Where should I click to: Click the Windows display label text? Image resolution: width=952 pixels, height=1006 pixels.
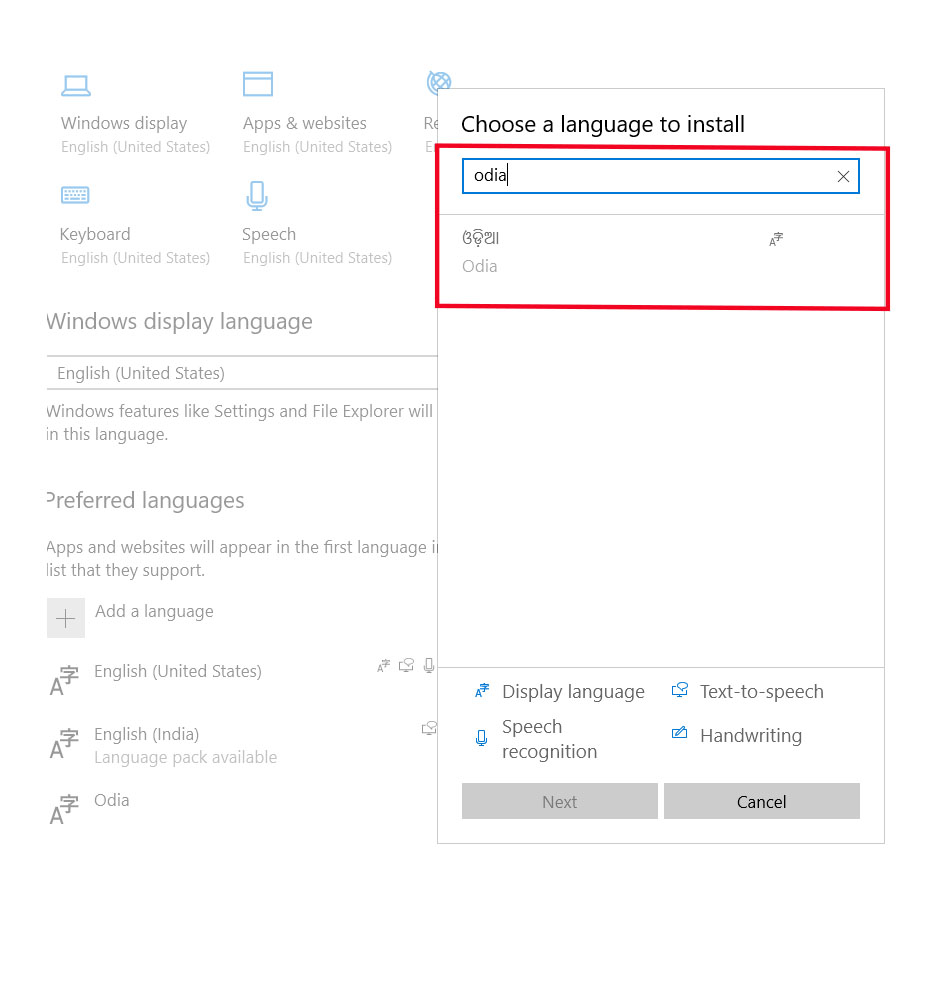[124, 123]
